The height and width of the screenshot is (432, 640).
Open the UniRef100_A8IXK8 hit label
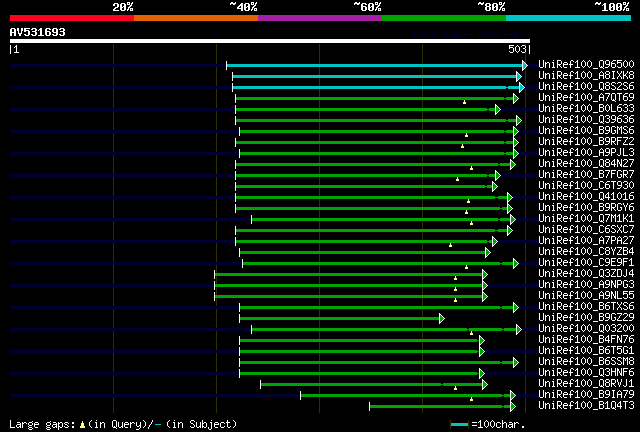coord(586,76)
